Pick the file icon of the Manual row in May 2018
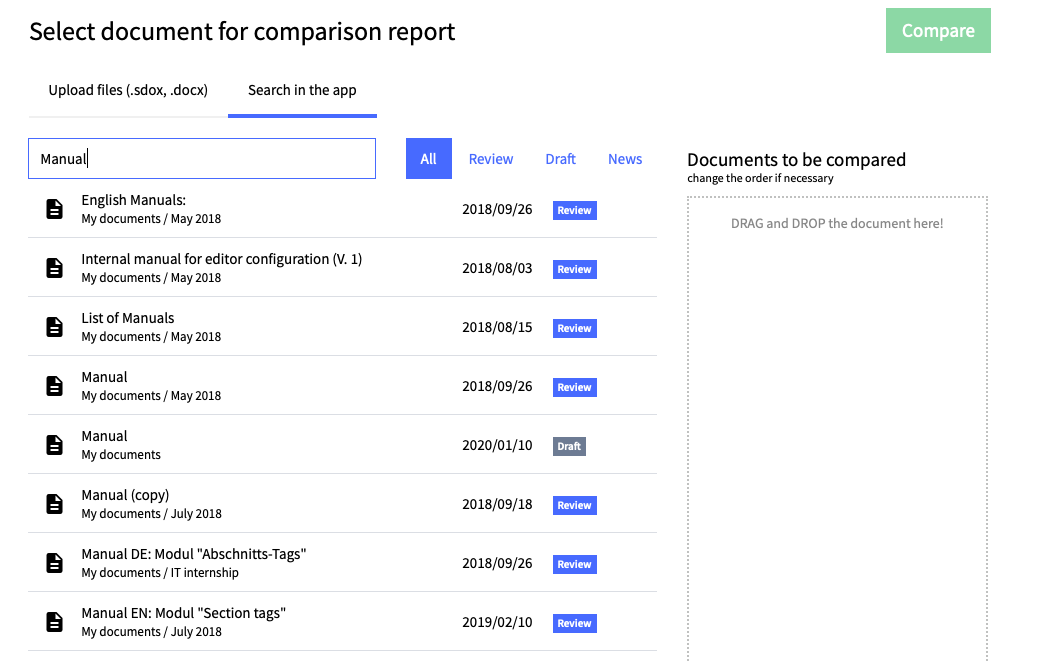 coord(54,386)
